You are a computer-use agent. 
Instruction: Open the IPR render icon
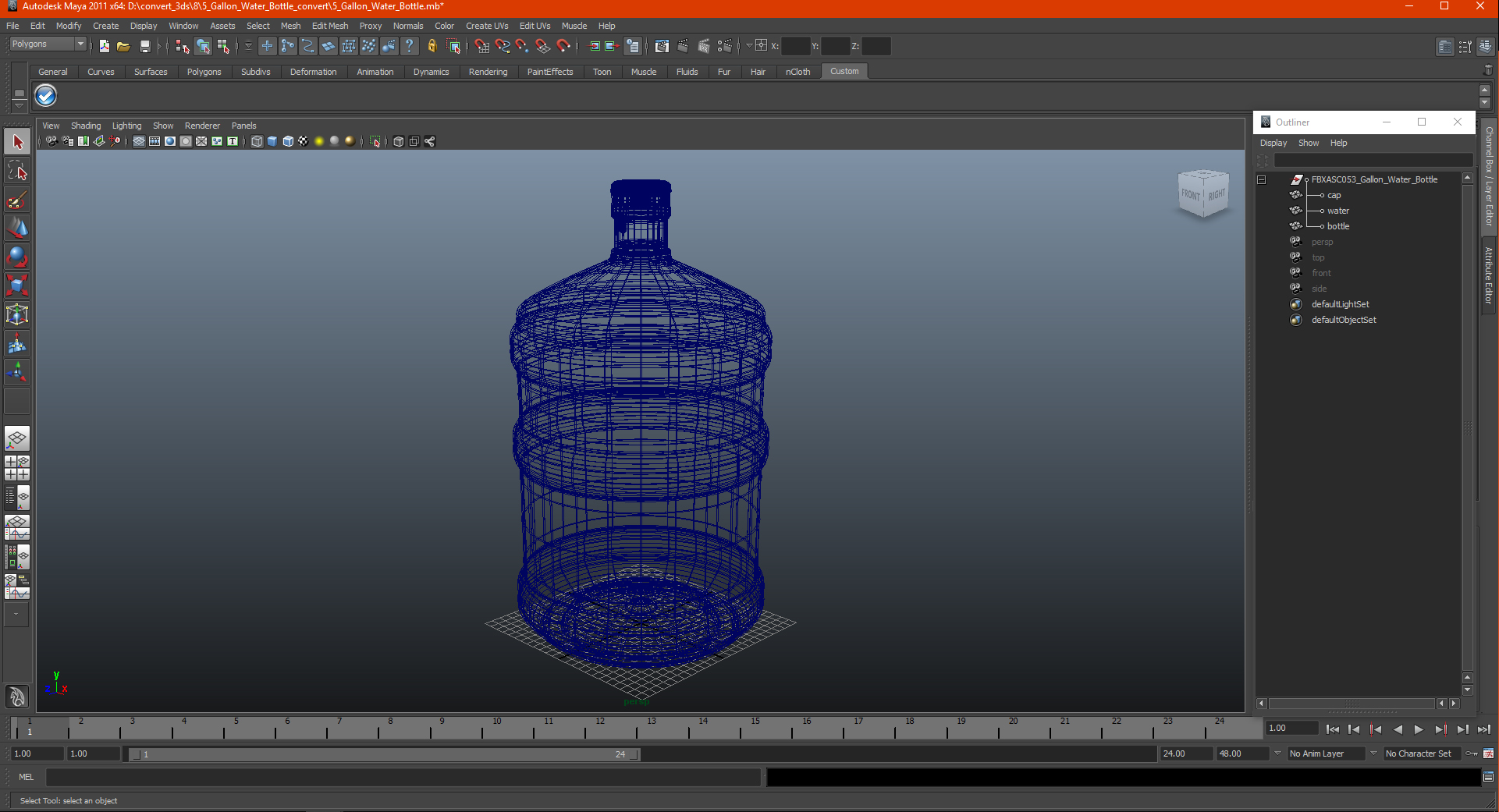[704, 46]
